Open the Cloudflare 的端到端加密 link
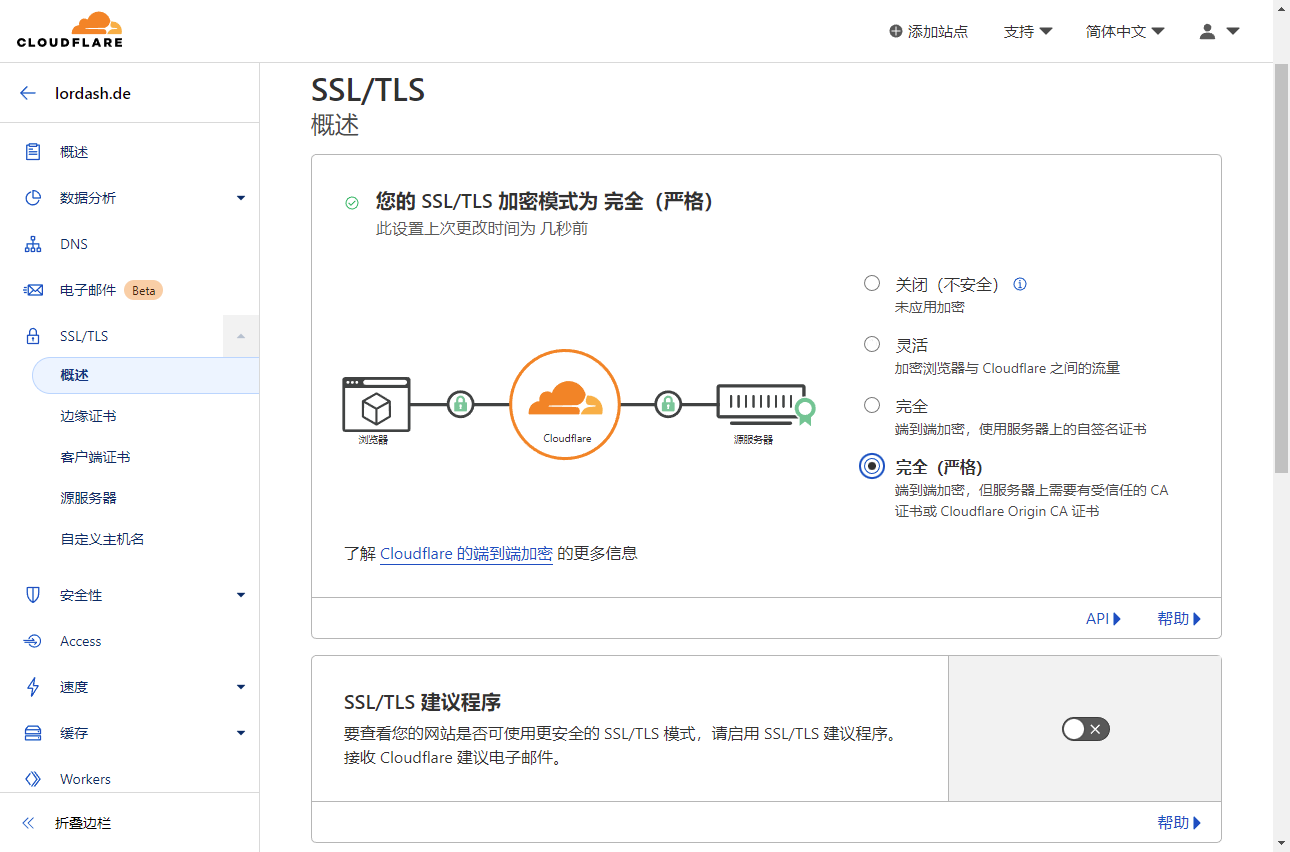1290x852 pixels. pos(466,553)
